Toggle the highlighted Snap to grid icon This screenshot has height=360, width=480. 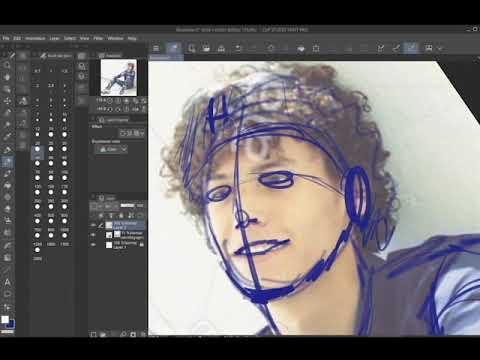click(x=412, y=48)
